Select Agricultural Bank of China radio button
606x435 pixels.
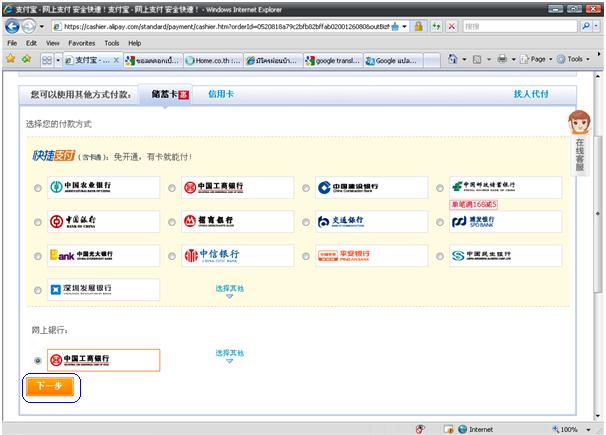(x=37, y=188)
